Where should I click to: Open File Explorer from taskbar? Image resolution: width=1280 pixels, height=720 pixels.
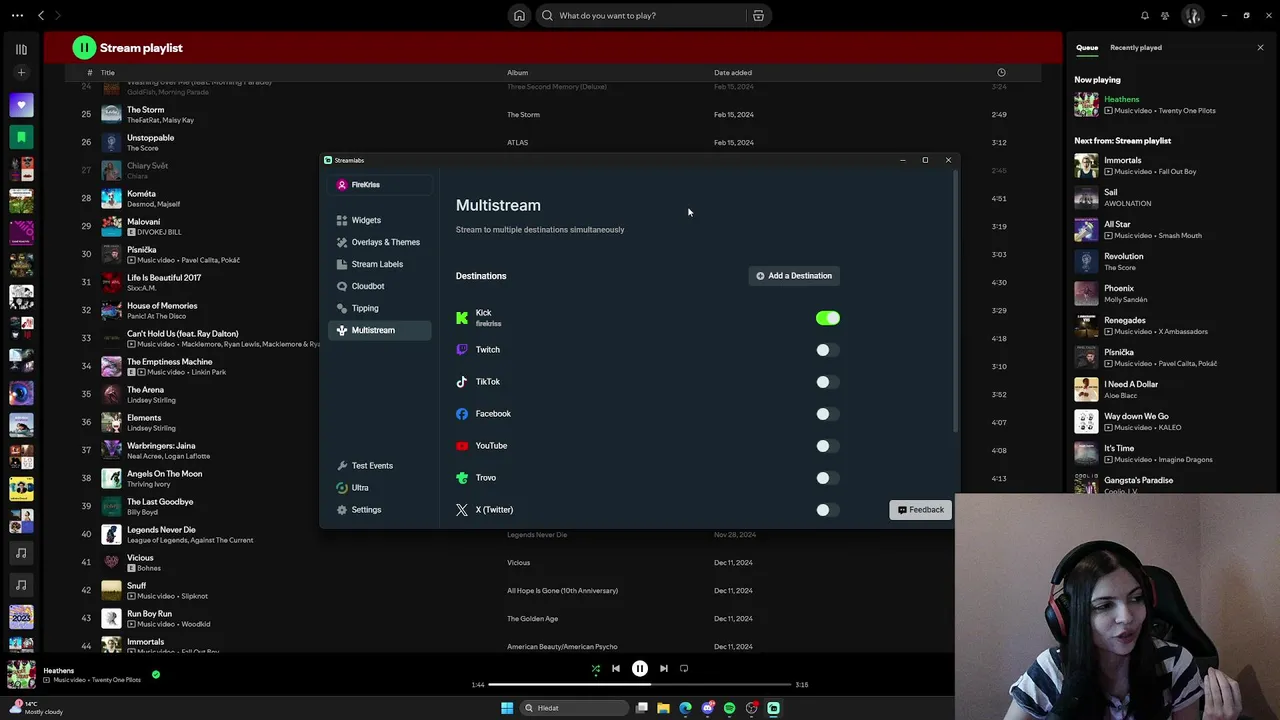[x=663, y=708]
